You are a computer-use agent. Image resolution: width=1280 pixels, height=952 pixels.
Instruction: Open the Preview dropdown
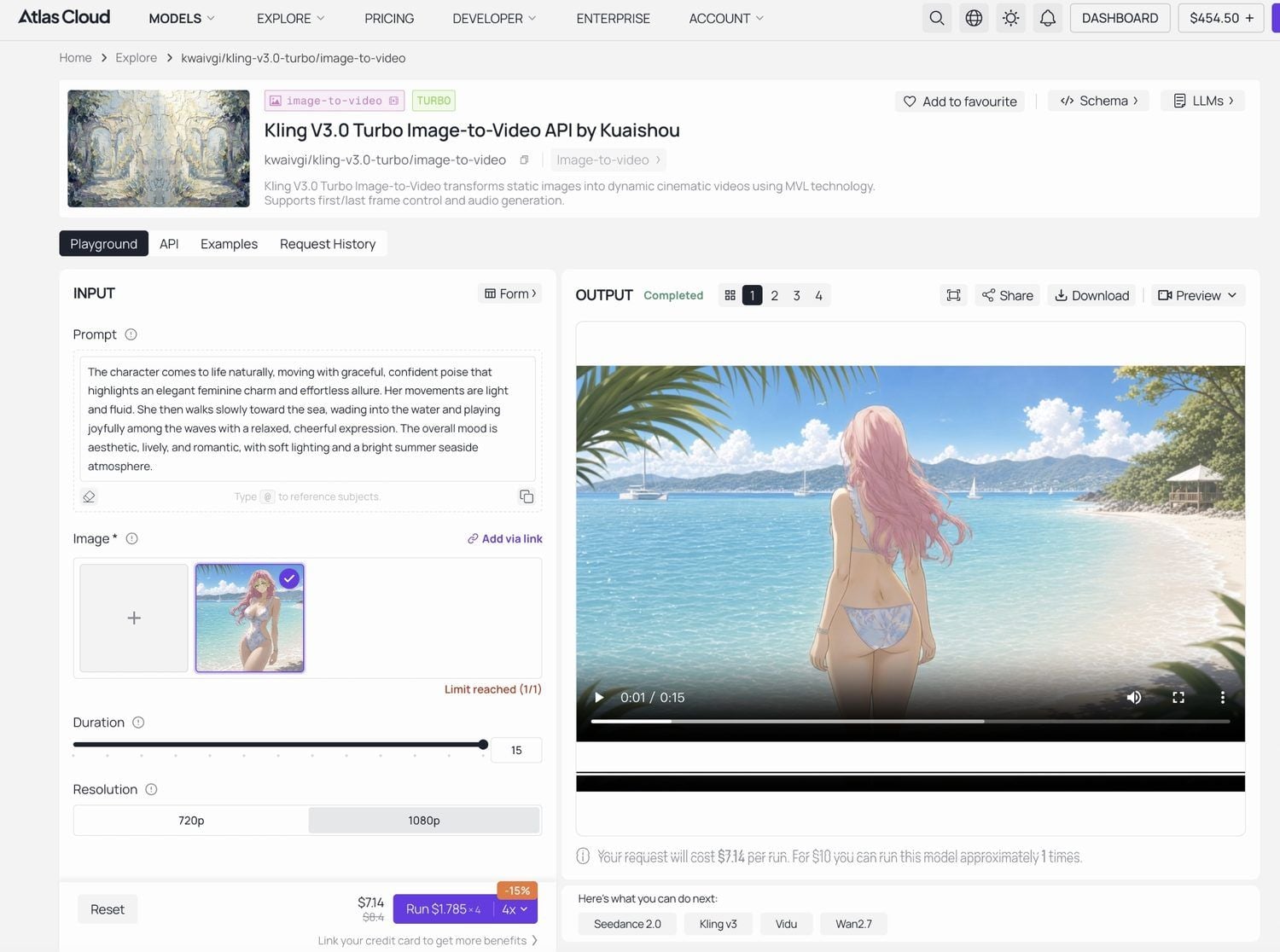[x=1198, y=295]
